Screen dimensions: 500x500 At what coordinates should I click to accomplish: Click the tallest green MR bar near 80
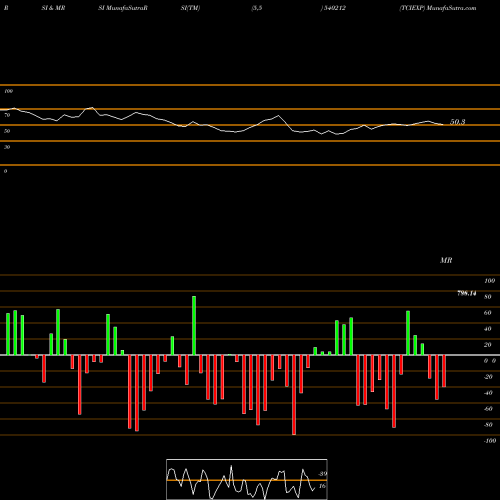[194, 325]
